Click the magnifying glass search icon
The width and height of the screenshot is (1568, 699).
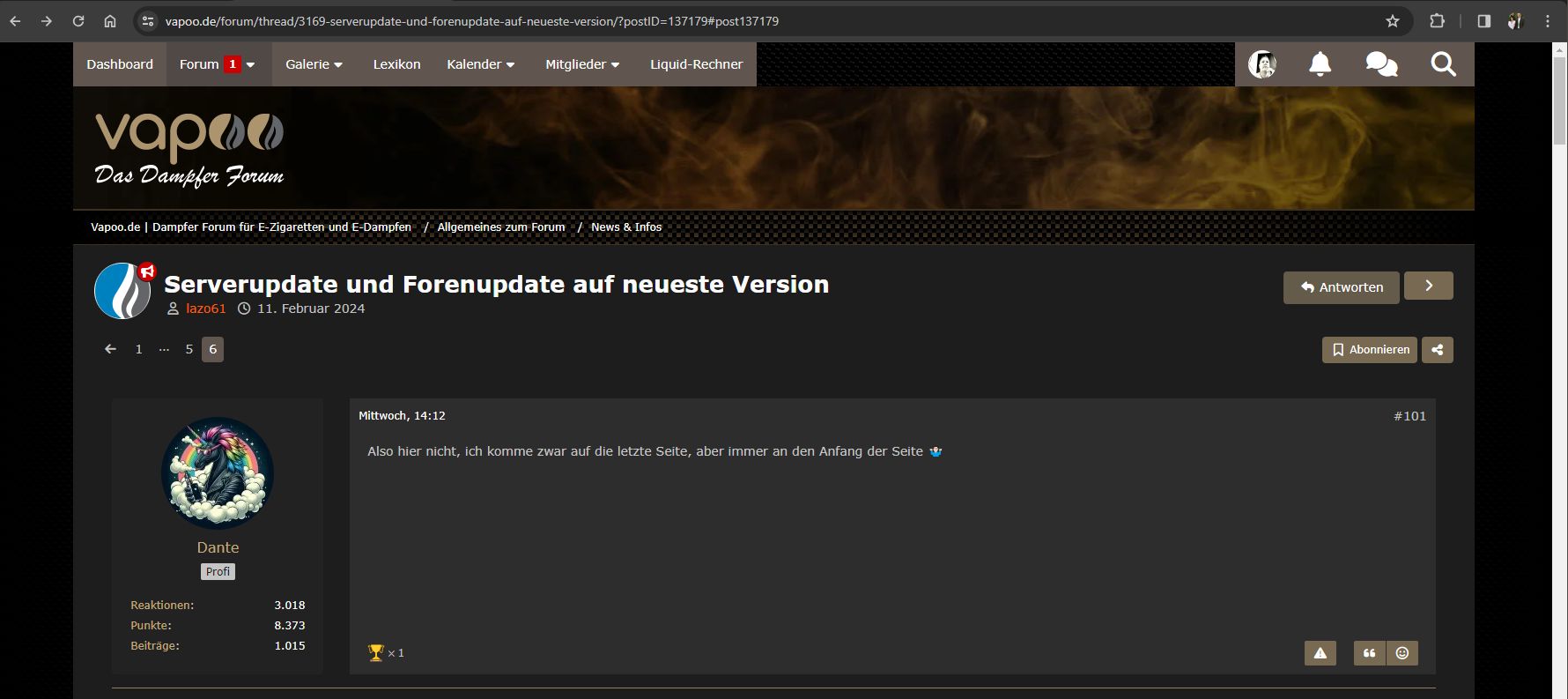[x=1443, y=64]
